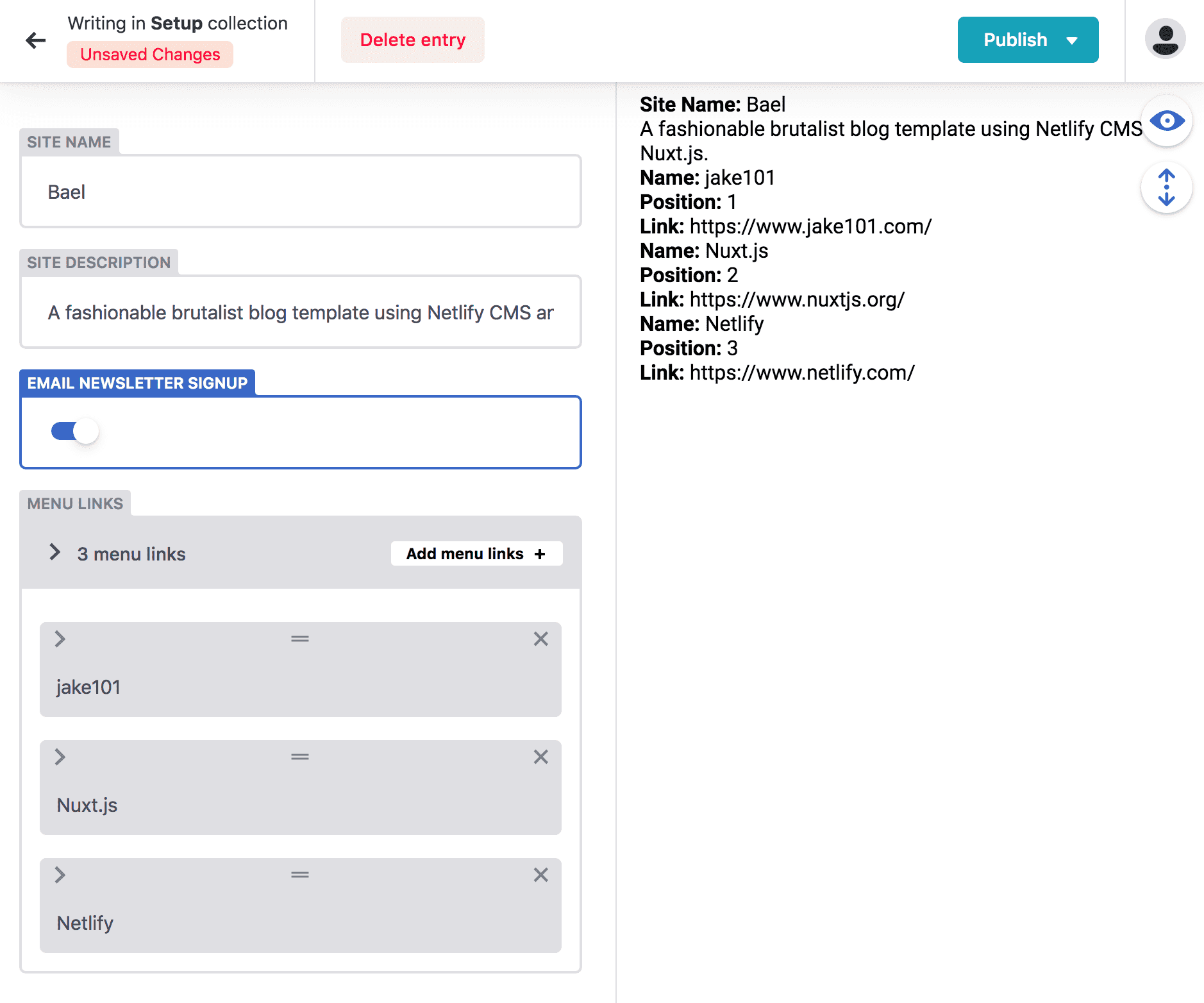Open the Publish dropdown arrow
The image size is (1204, 1003).
[1072, 40]
